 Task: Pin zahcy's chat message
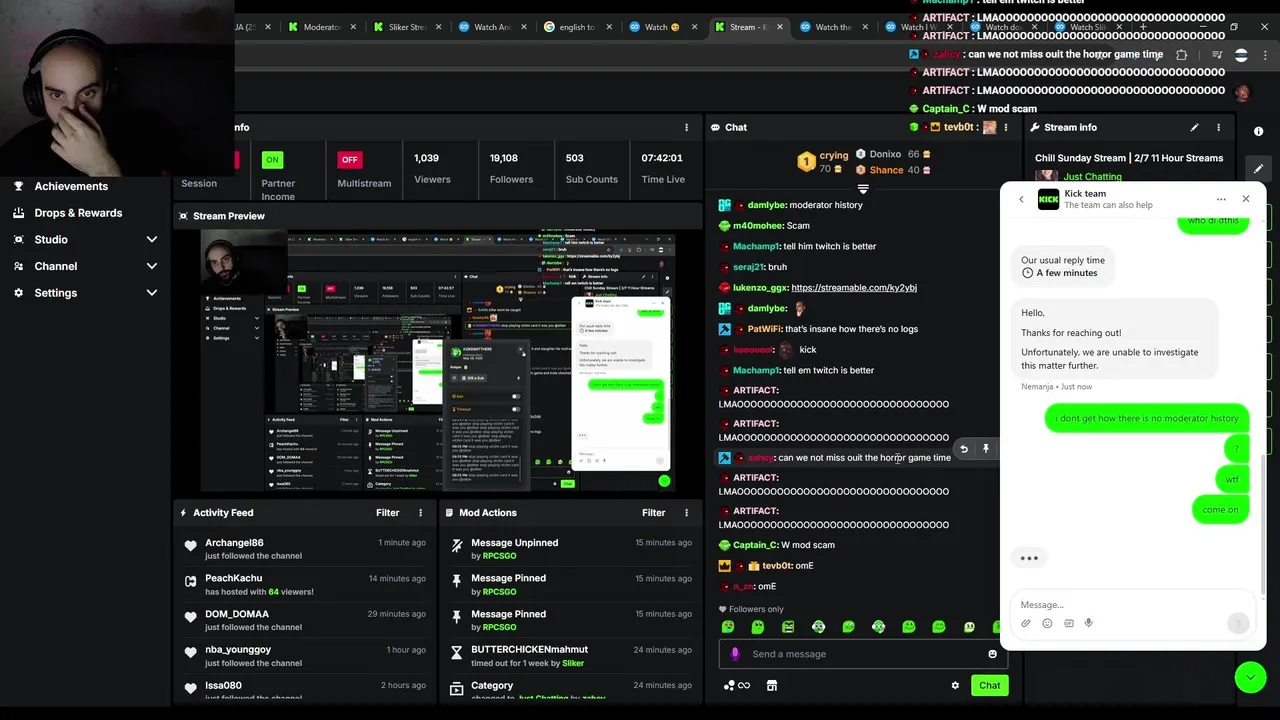click(986, 449)
